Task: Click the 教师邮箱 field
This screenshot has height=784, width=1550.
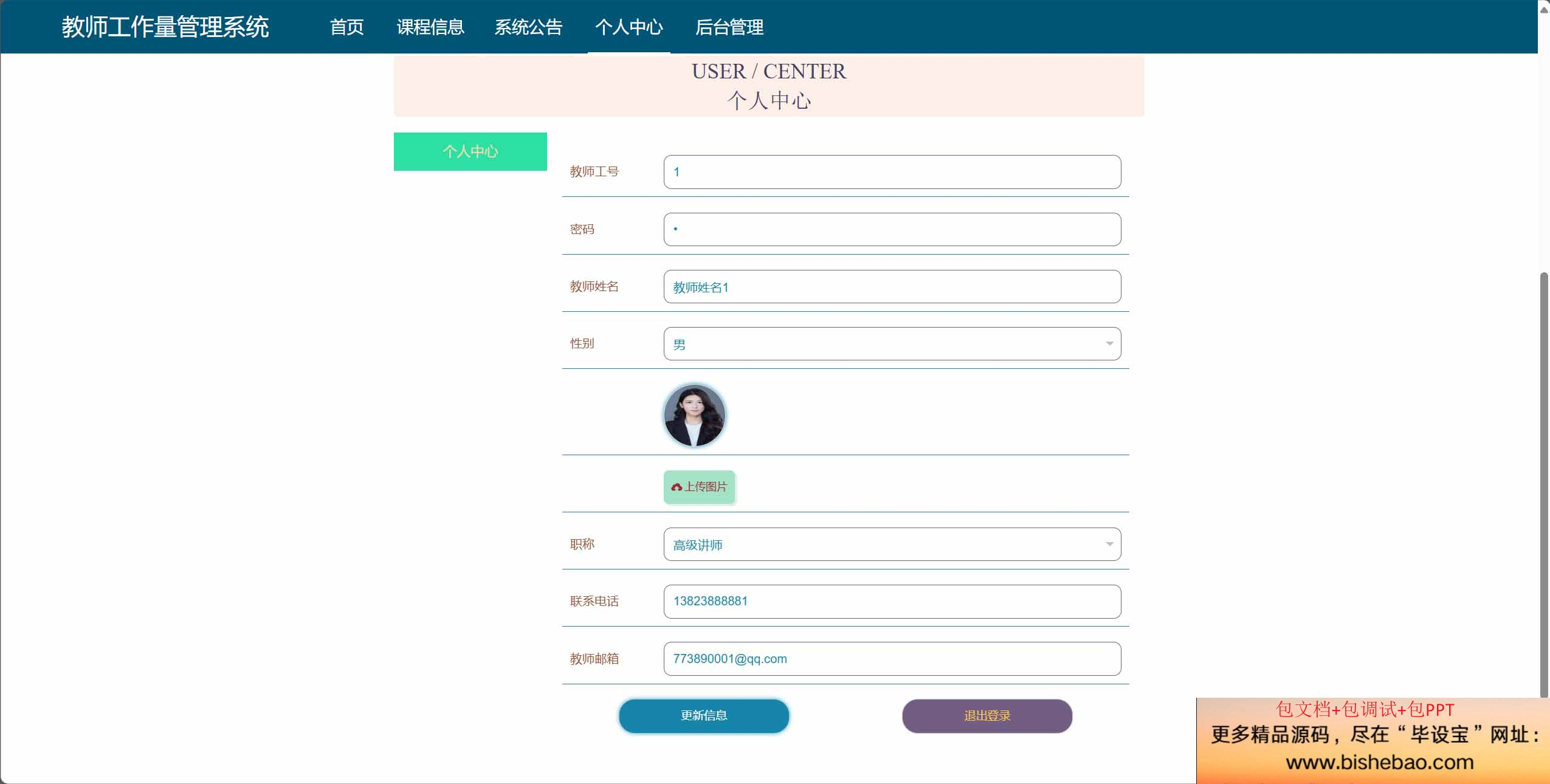Action: (x=892, y=659)
